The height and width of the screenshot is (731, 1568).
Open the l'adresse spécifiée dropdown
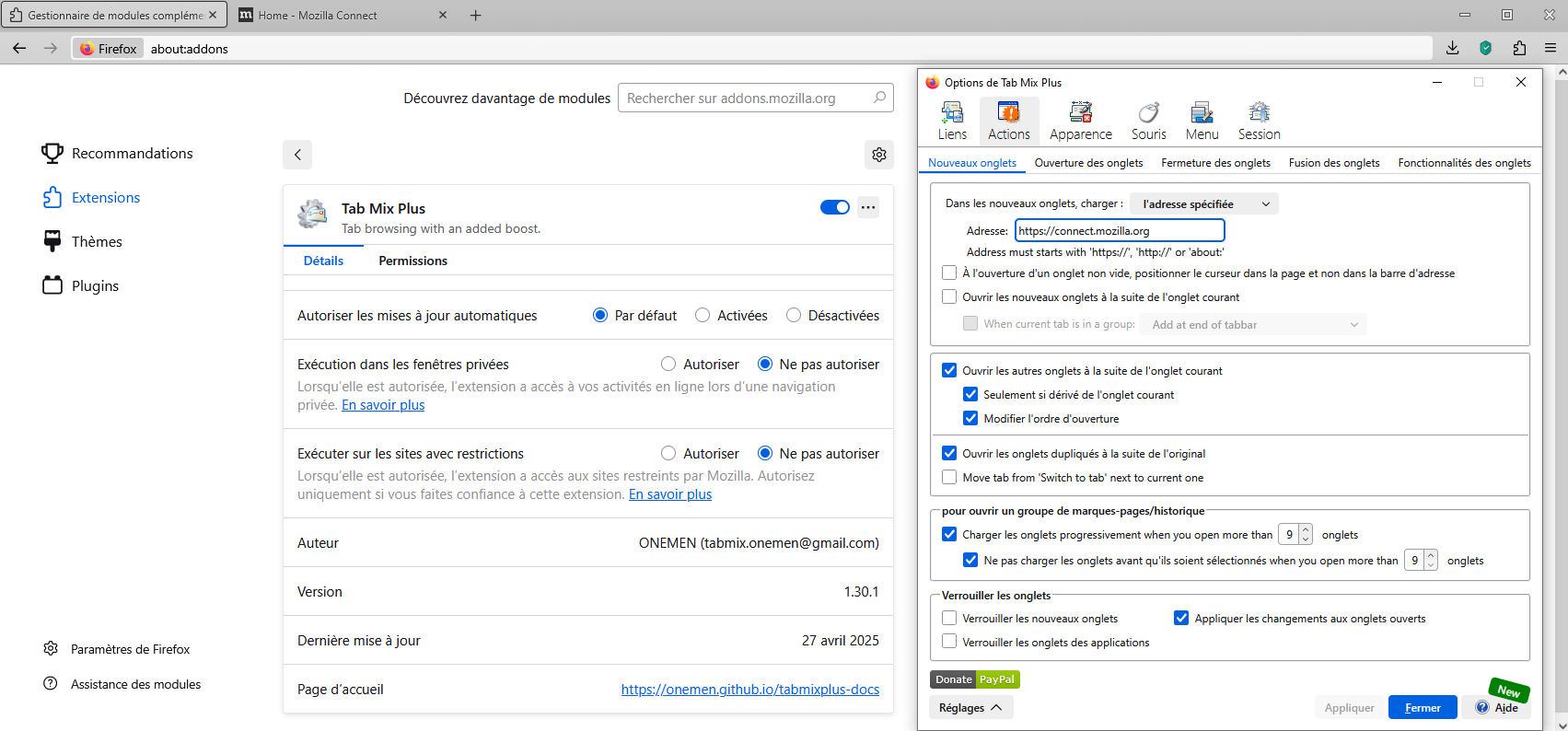point(1204,203)
